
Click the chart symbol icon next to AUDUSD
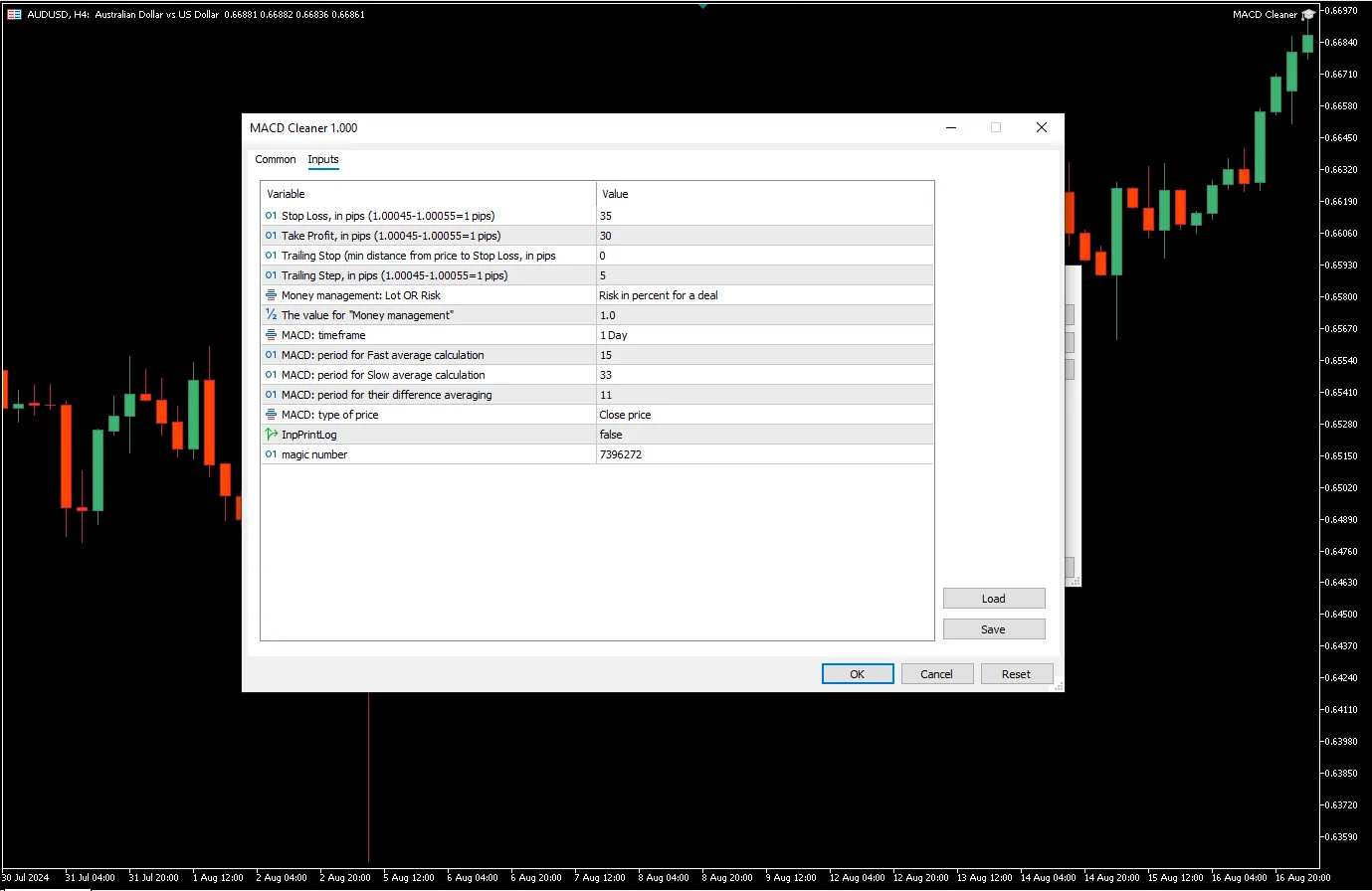pos(14,15)
